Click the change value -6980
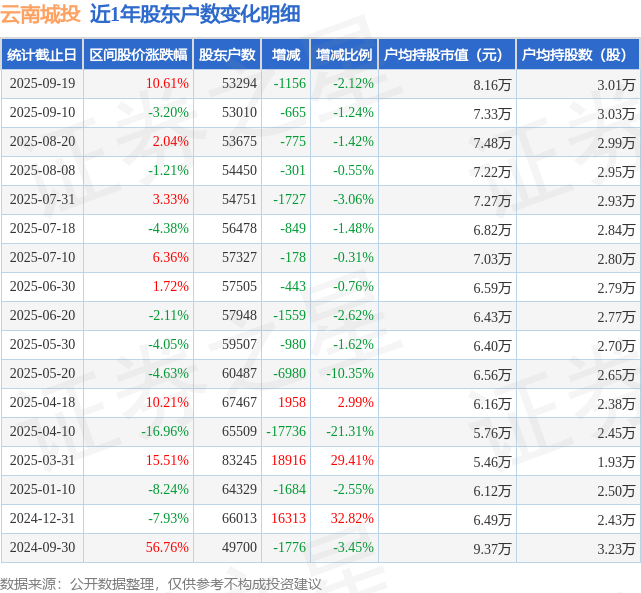The image size is (641, 593). pos(290,374)
